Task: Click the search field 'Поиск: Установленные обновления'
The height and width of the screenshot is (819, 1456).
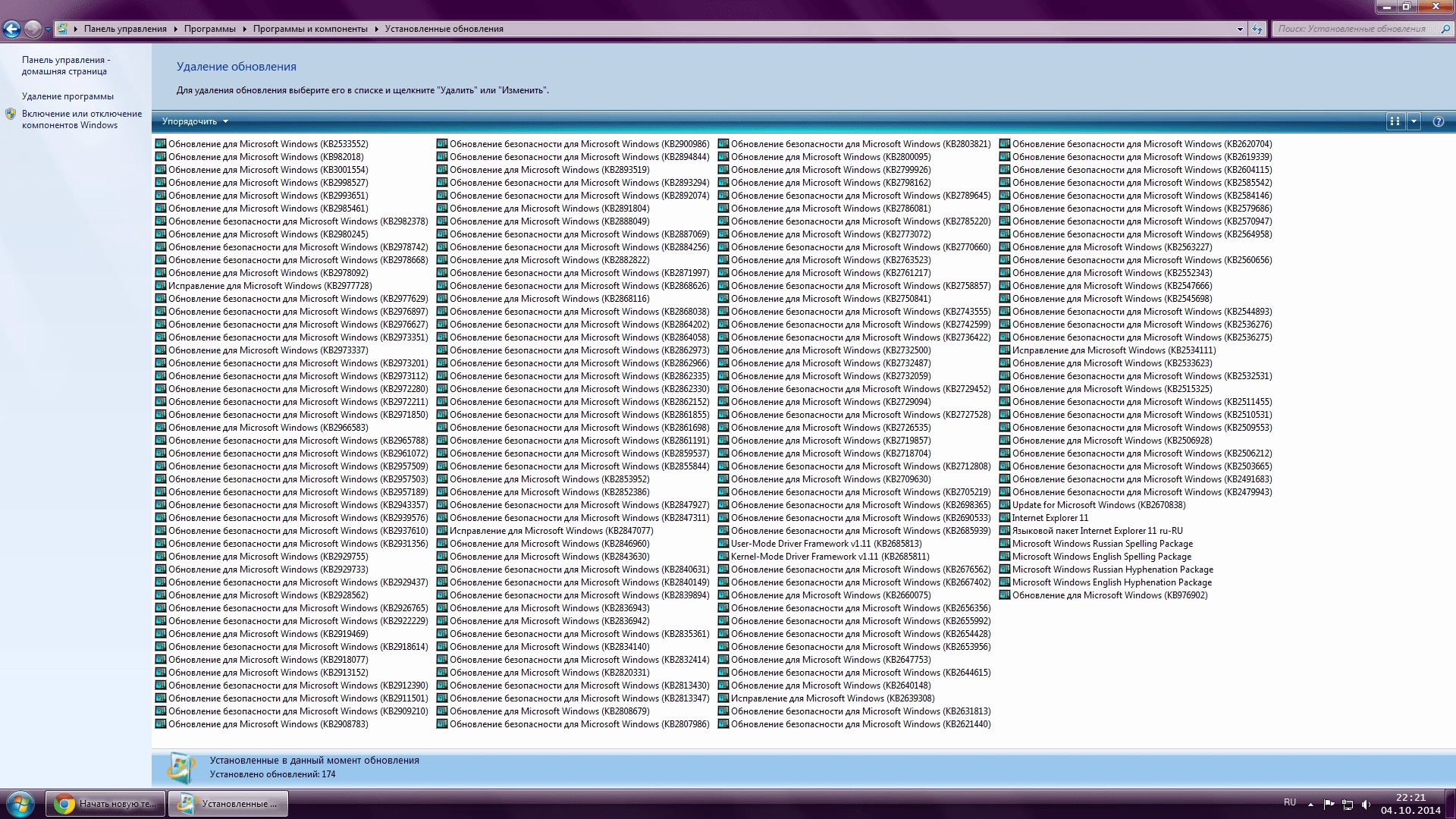Action: [1354, 29]
